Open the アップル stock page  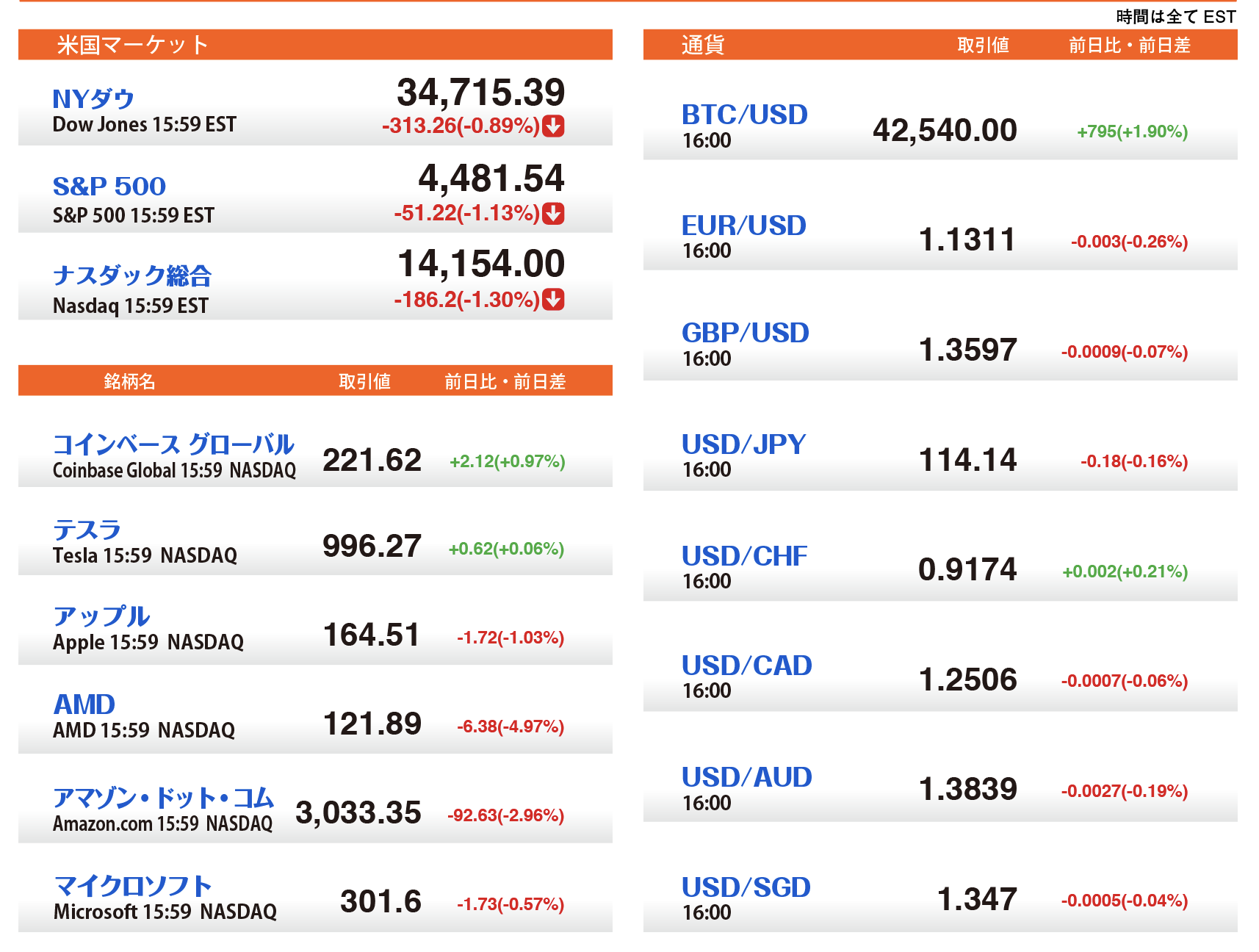click(x=101, y=616)
